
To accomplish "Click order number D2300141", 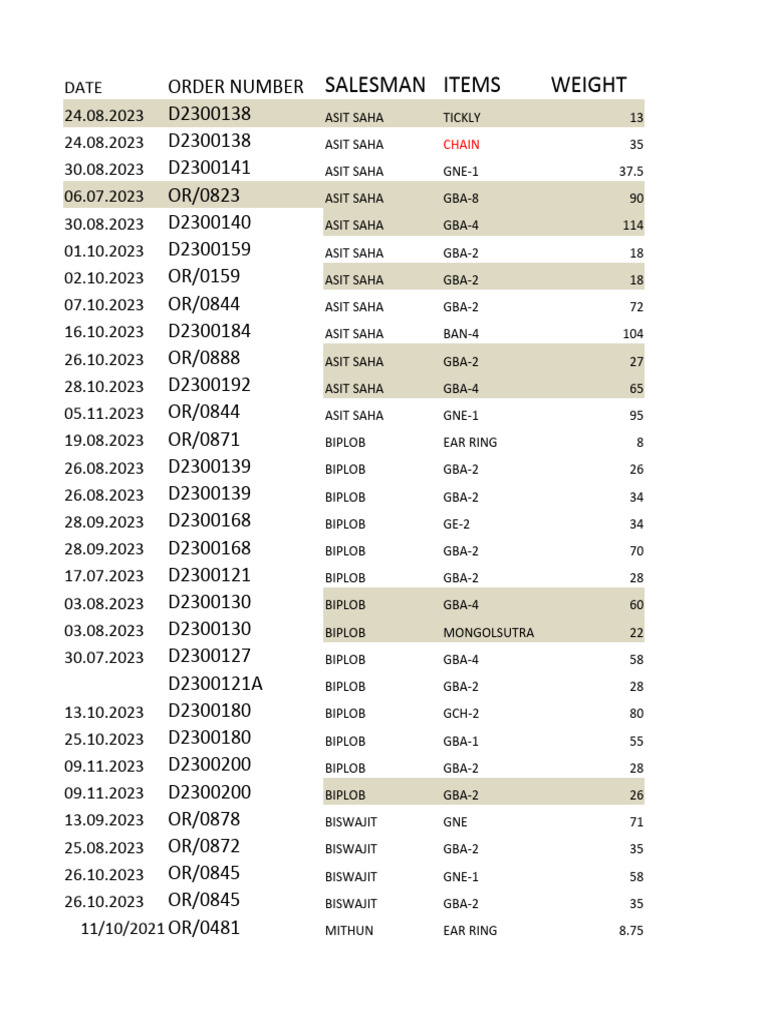I will click(209, 168).
